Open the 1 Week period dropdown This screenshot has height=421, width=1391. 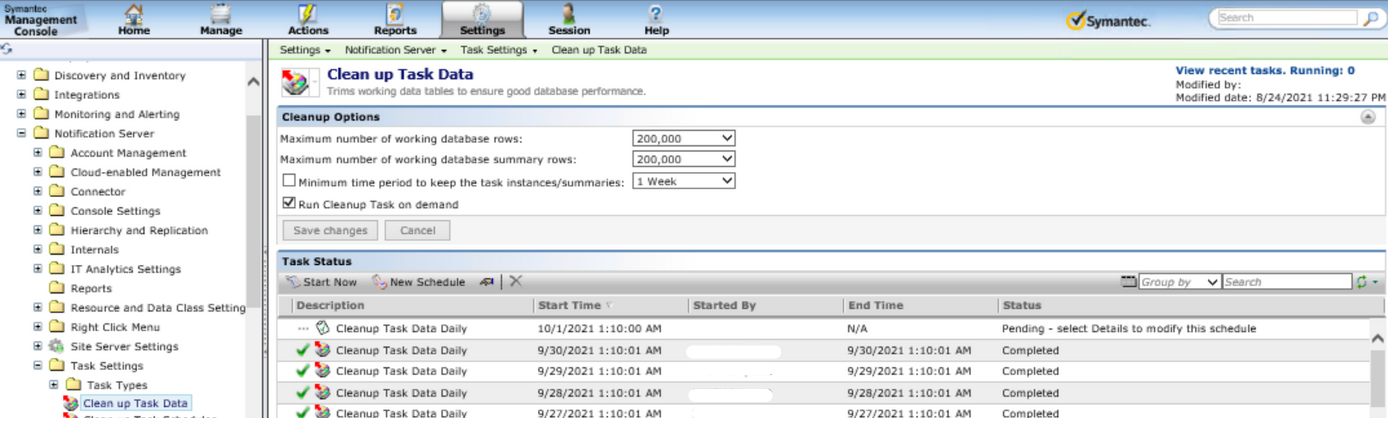tap(684, 181)
